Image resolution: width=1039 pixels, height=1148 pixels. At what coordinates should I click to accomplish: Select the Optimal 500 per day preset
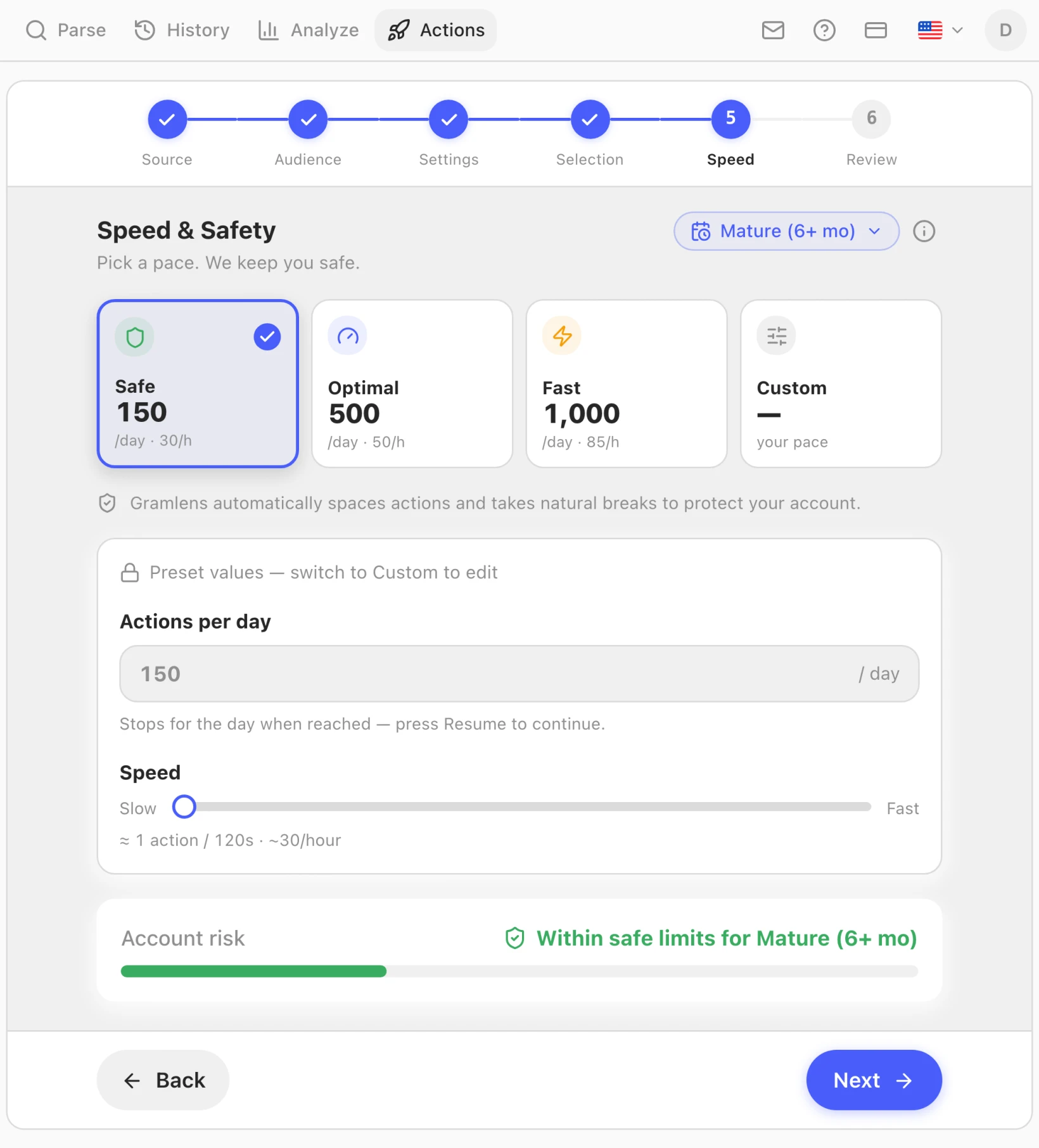click(412, 384)
